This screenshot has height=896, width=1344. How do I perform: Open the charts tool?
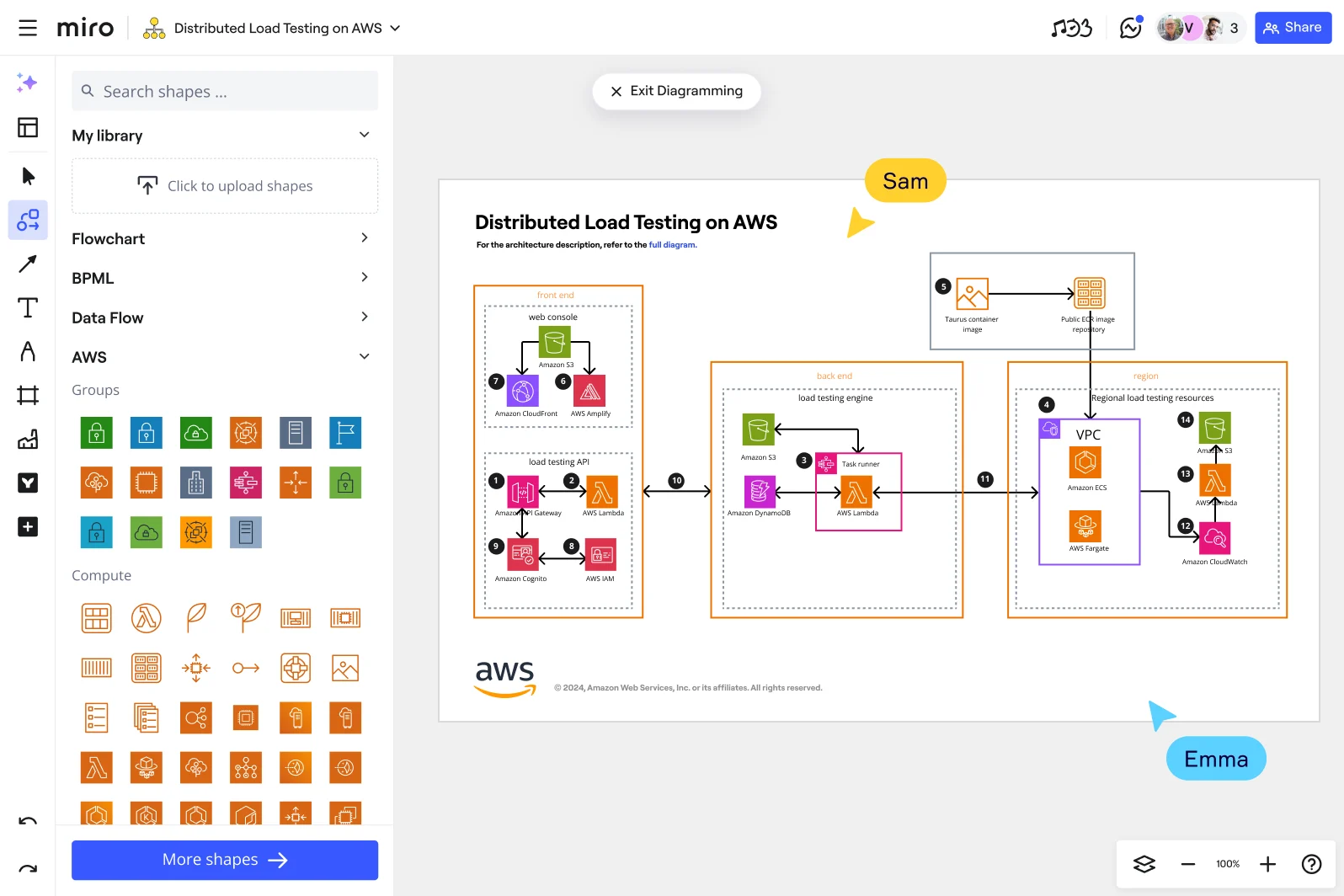pyautogui.click(x=28, y=439)
